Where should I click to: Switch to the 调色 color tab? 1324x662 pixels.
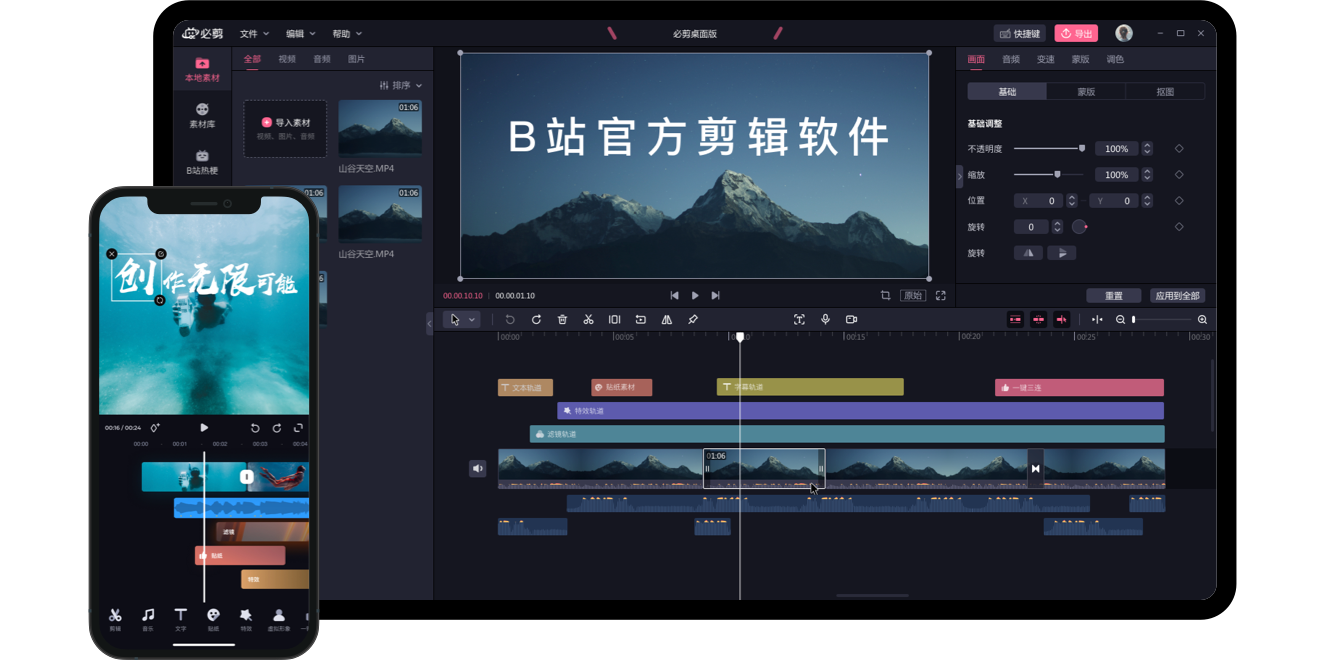click(1115, 59)
